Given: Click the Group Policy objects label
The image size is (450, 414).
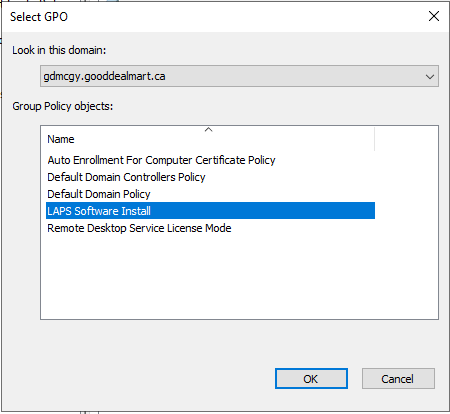Looking at the screenshot, I should (x=63, y=106).
